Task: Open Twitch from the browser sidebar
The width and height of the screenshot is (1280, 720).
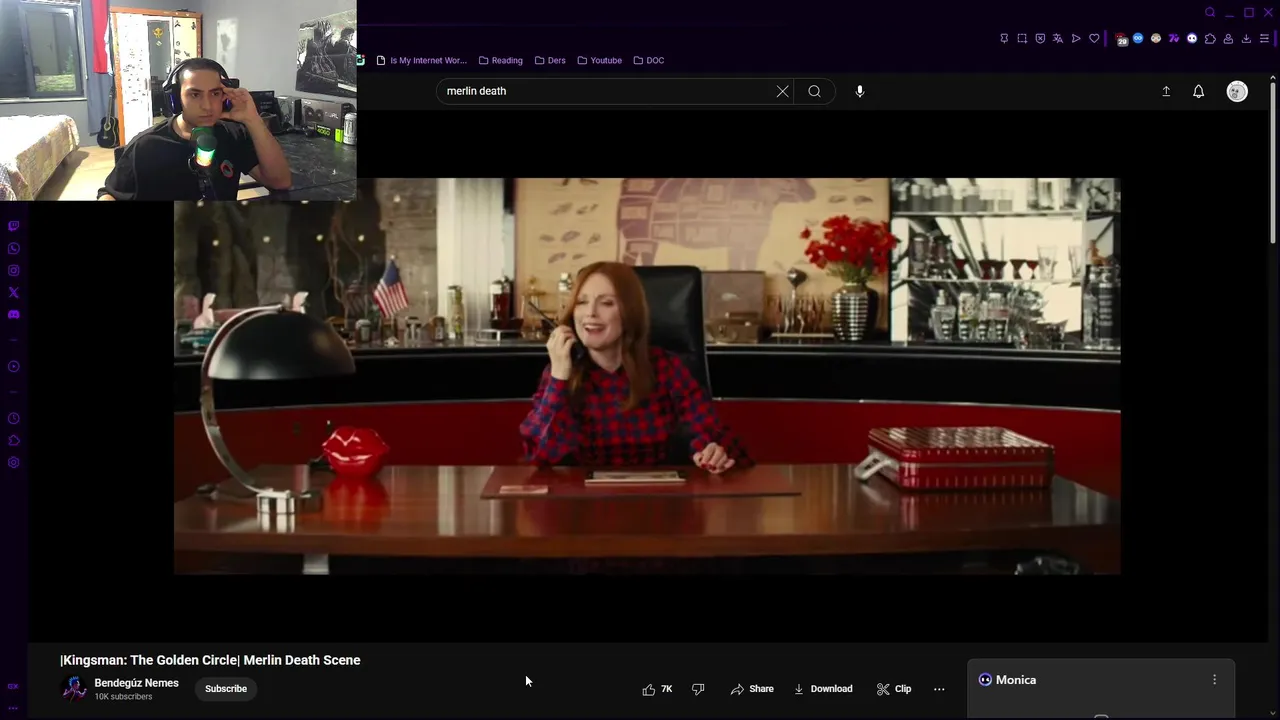Action: [x=13, y=226]
